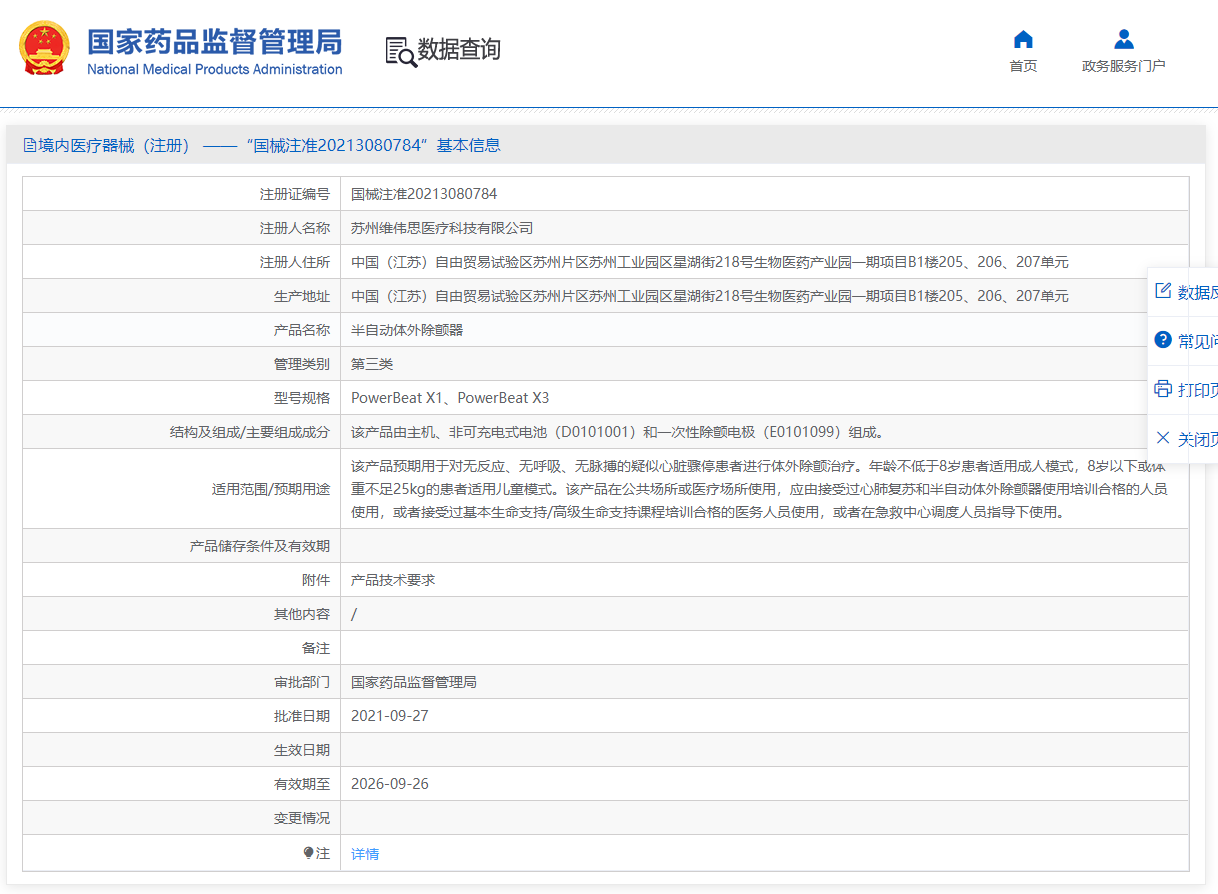Image resolution: width=1218 pixels, height=894 pixels.
Task: Click approval department value 国家药品监督管理局 in table
Action: tap(414, 682)
